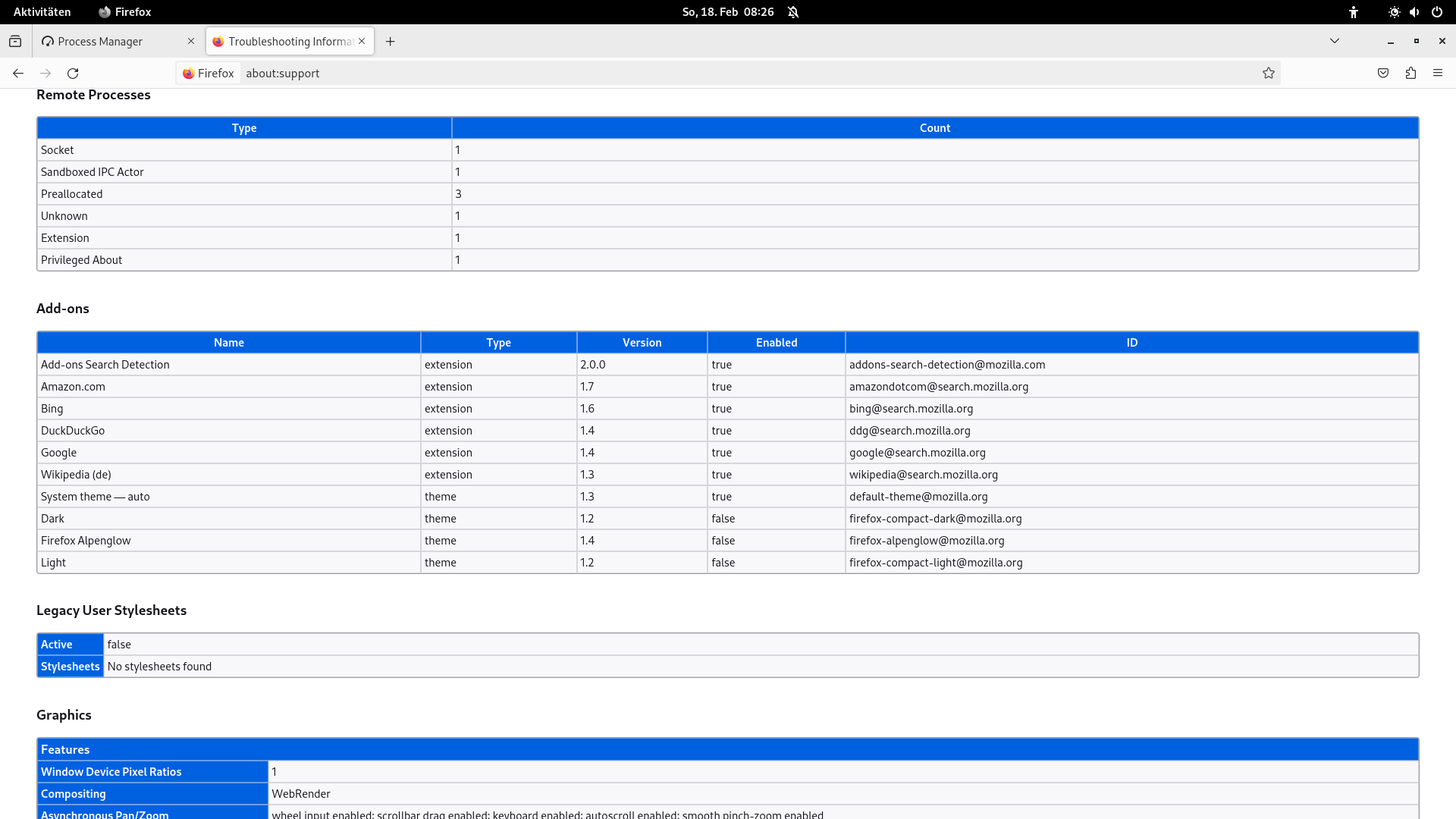The width and height of the screenshot is (1456, 819).
Task: Open the Save to Pocket button
Action: point(1383,73)
